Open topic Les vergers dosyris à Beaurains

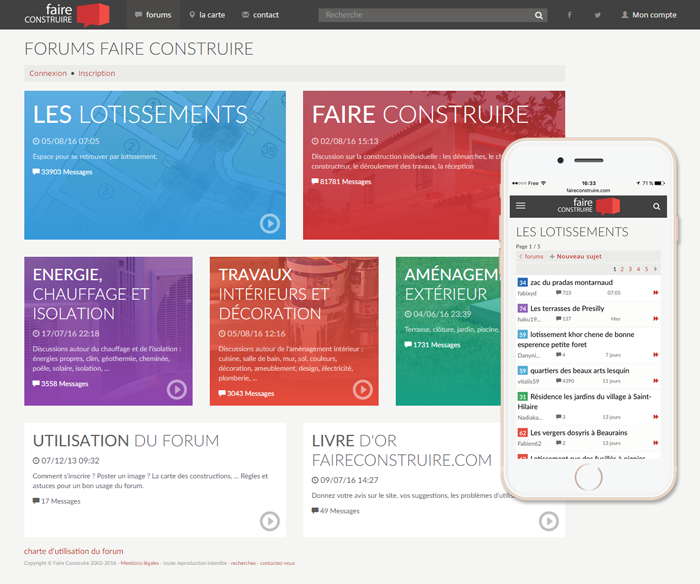[579, 433]
